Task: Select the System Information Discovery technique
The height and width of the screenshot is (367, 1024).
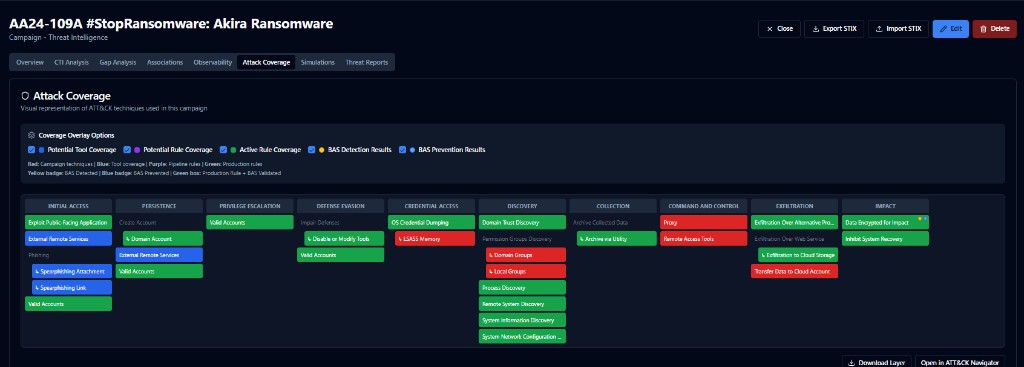Action: tap(522, 320)
